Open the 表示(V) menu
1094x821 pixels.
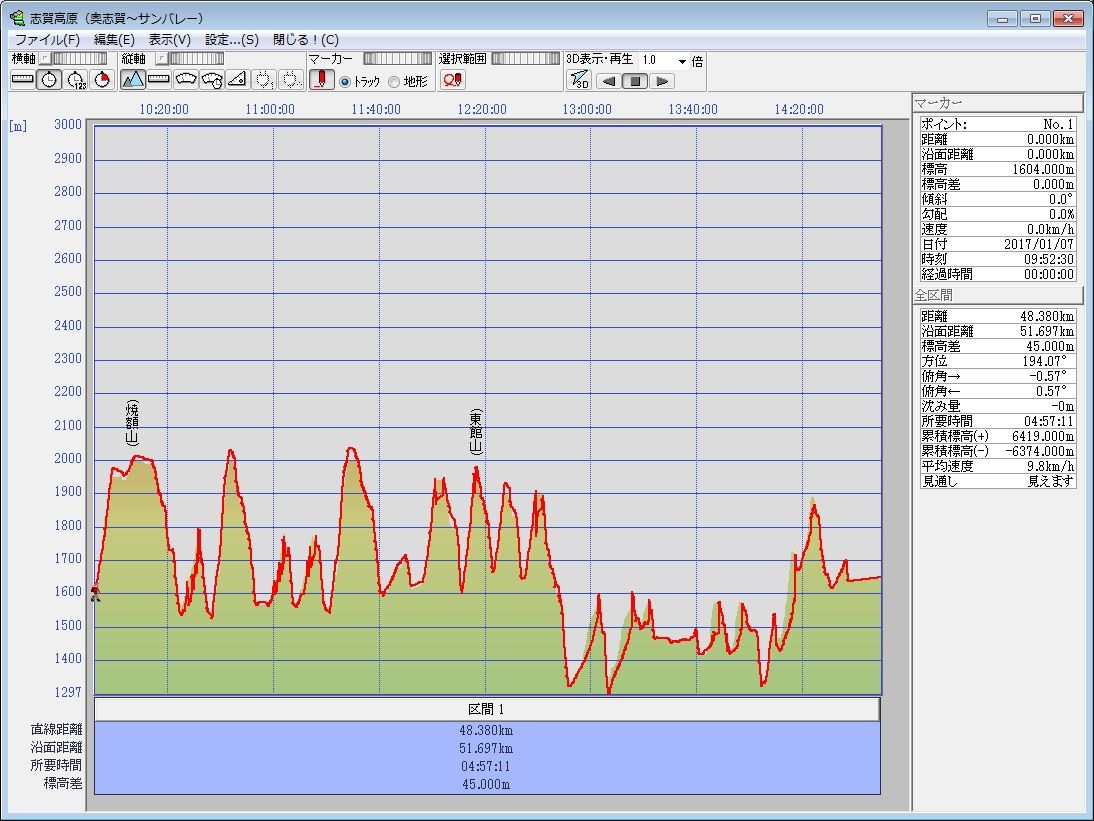[169, 40]
